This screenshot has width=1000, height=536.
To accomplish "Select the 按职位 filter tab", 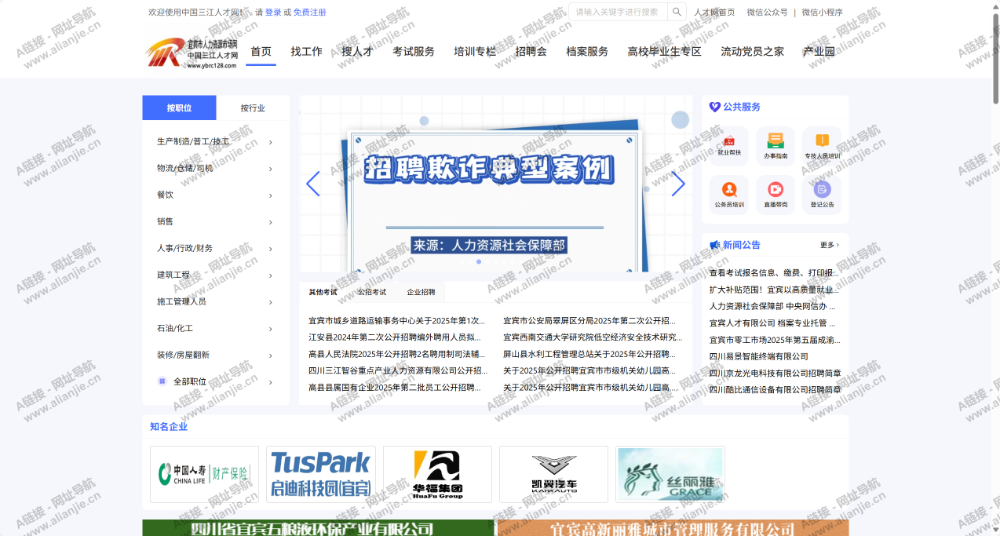I will tap(179, 108).
